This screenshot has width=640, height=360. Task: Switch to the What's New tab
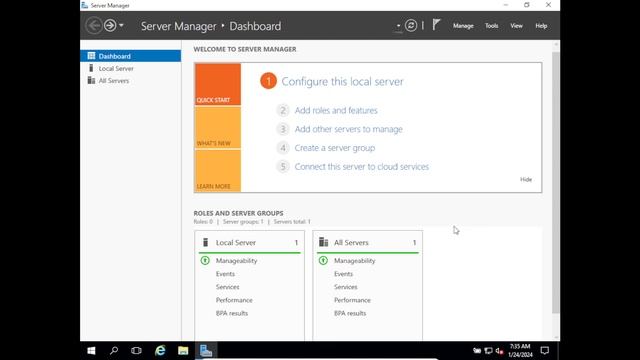218,128
